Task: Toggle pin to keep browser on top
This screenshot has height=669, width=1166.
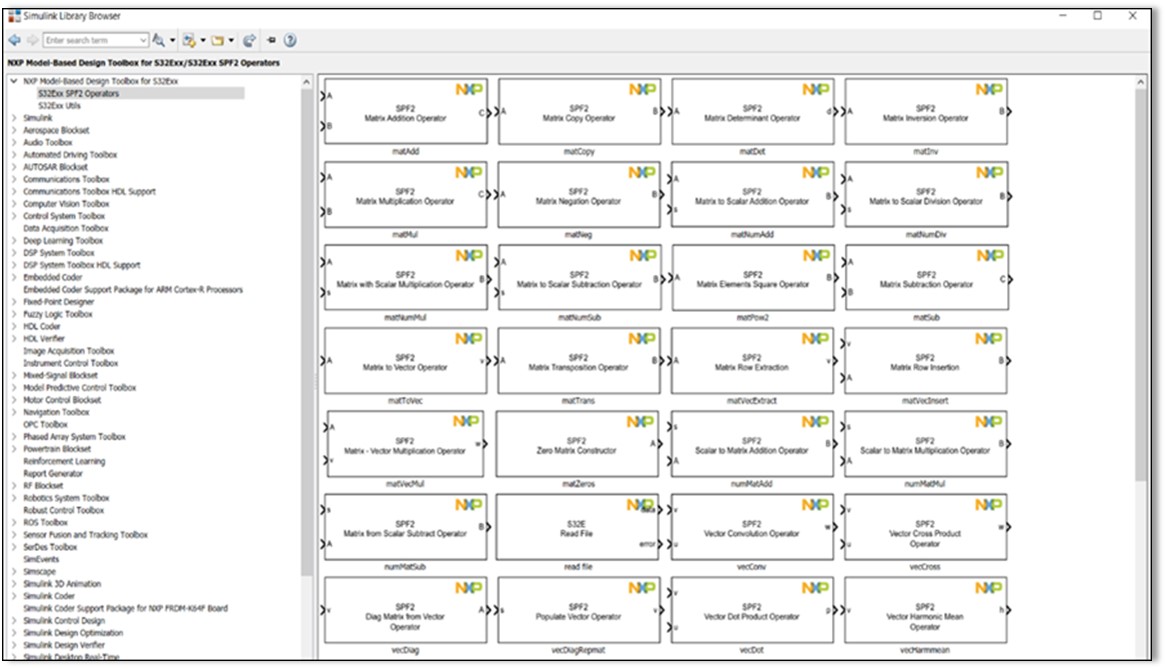Action: coord(270,41)
